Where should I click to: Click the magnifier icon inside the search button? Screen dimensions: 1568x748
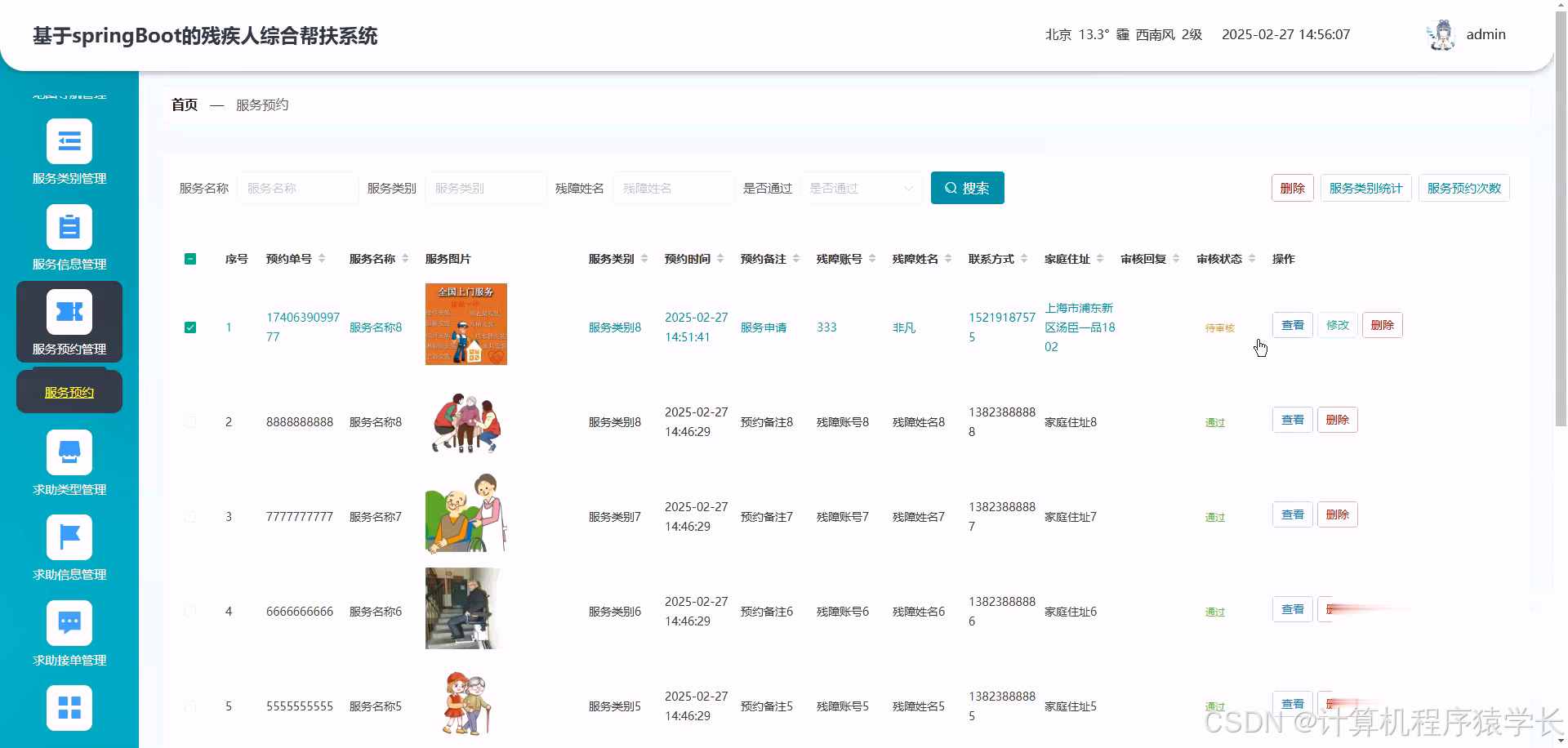pyautogui.click(x=950, y=187)
